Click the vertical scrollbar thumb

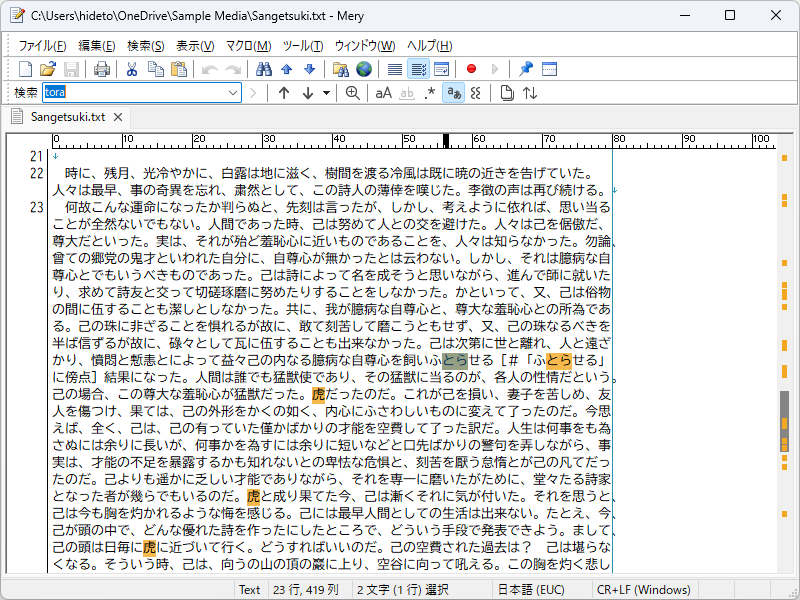(784, 421)
